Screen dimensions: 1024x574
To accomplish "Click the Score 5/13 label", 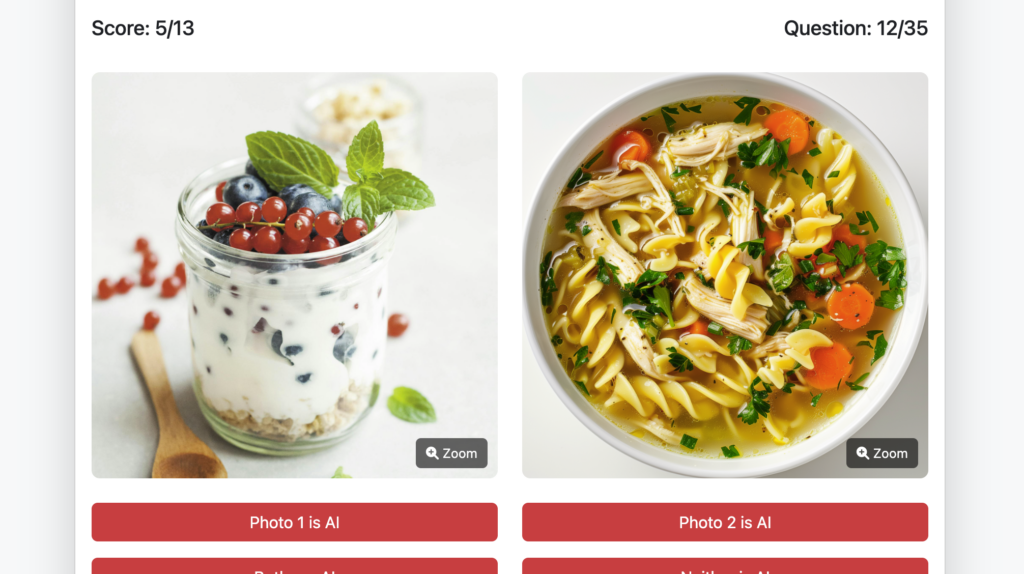I will (x=142, y=28).
